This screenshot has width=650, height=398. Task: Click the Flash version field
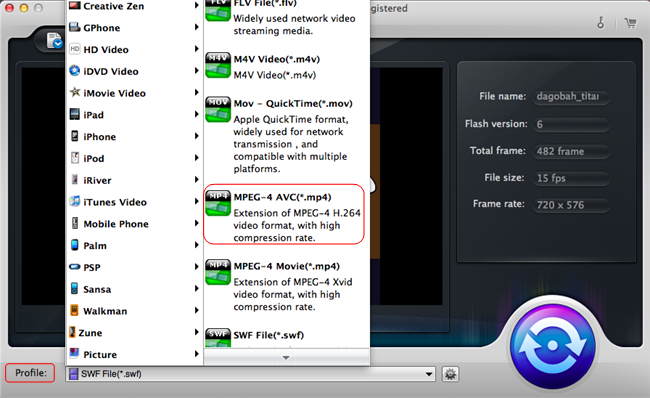(570, 124)
